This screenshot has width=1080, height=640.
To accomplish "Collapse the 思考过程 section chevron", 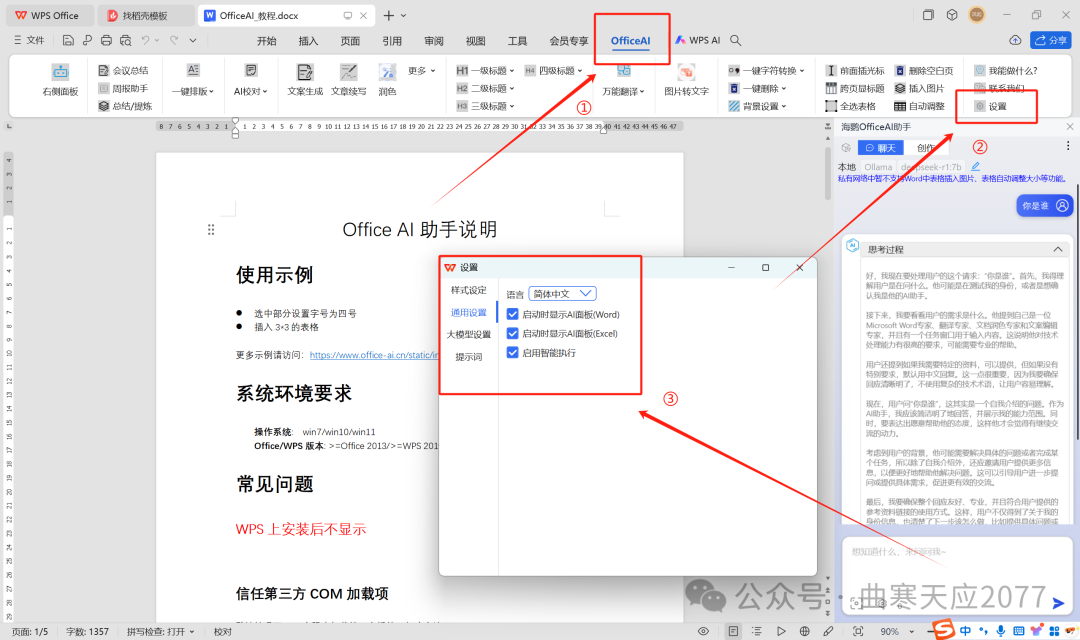I will pos(1058,249).
